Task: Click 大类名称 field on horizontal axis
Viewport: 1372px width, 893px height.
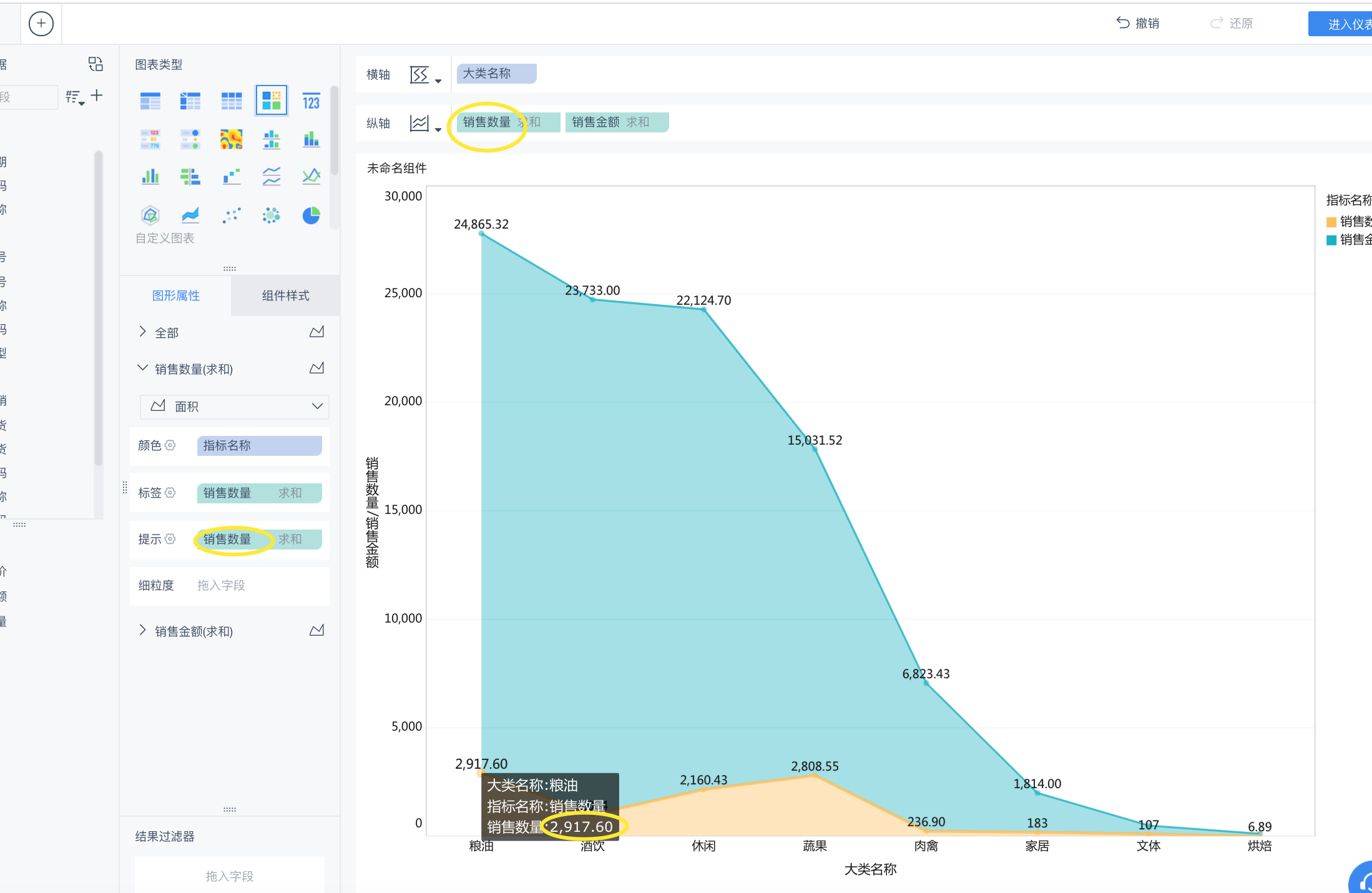Action: click(496, 74)
